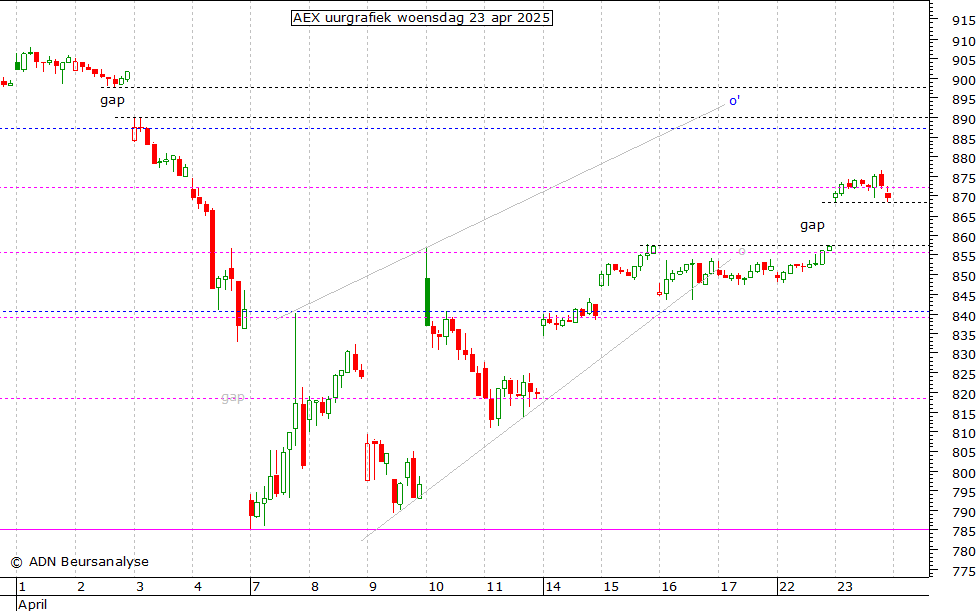
Task: Click date label 1 on time axis
Action: pos(22,587)
